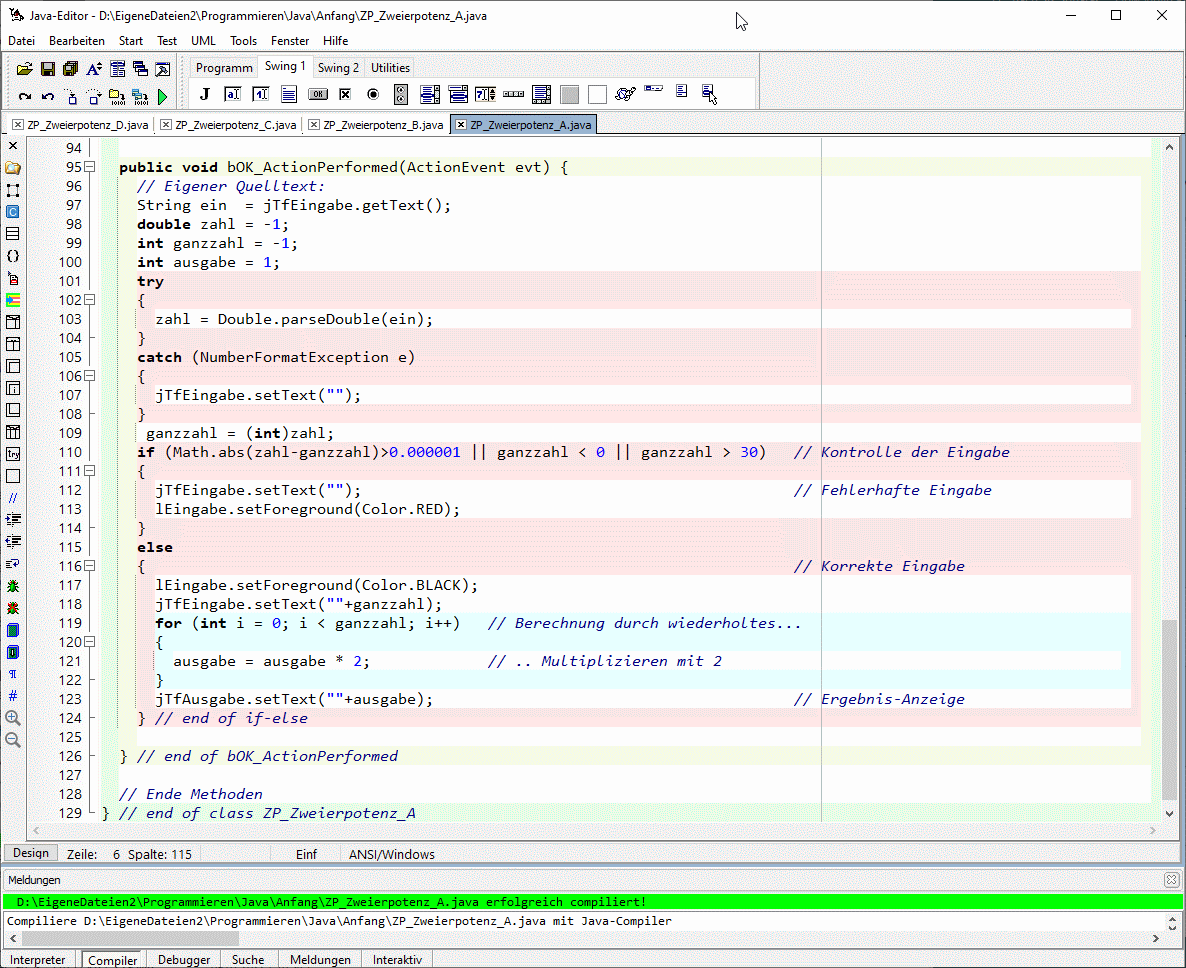Click the Save floppy disk icon
The height and width of the screenshot is (968, 1186).
(47, 69)
